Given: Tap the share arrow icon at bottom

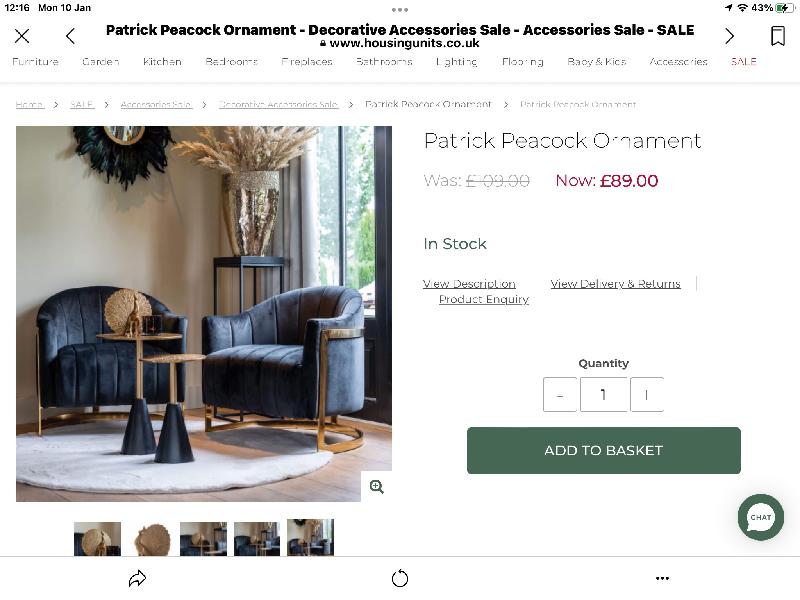Looking at the screenshot, I should [x=137, y=578].
